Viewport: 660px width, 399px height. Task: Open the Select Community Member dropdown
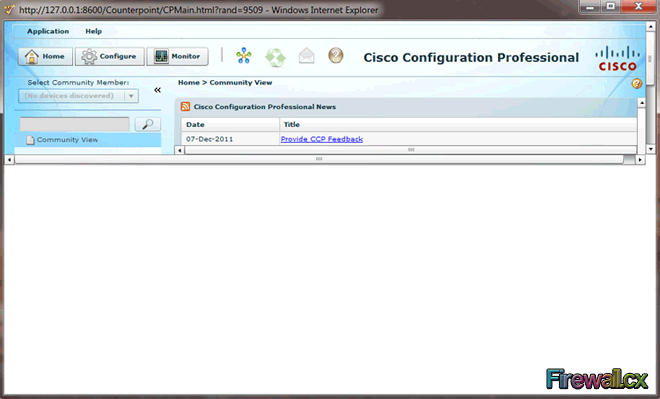pos(78,96)
